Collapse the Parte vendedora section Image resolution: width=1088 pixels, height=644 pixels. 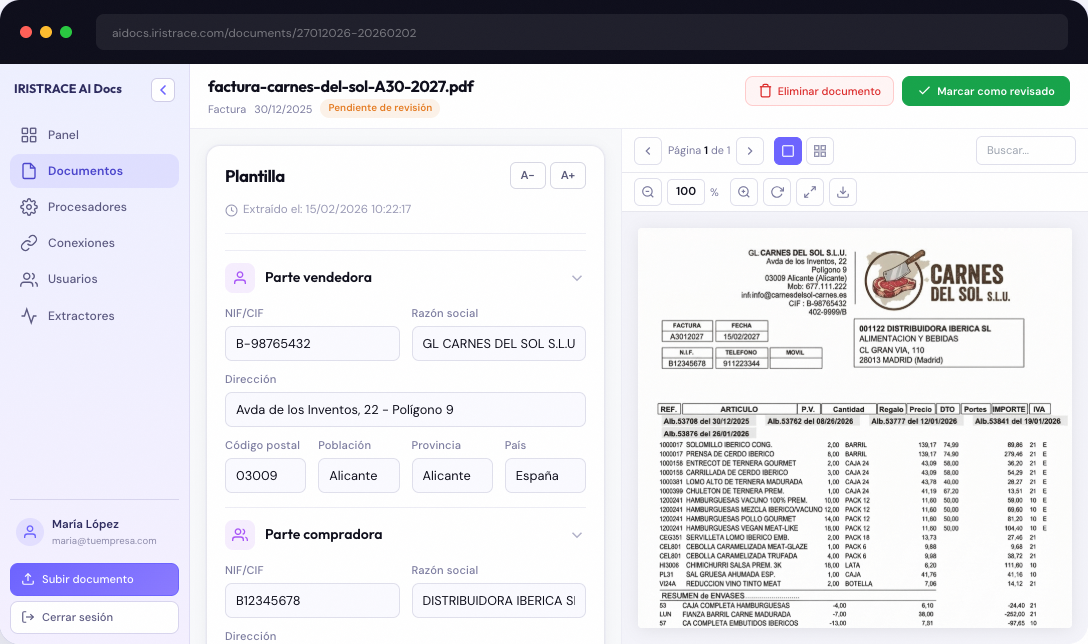pyautogui.click(x=577, y=278)
